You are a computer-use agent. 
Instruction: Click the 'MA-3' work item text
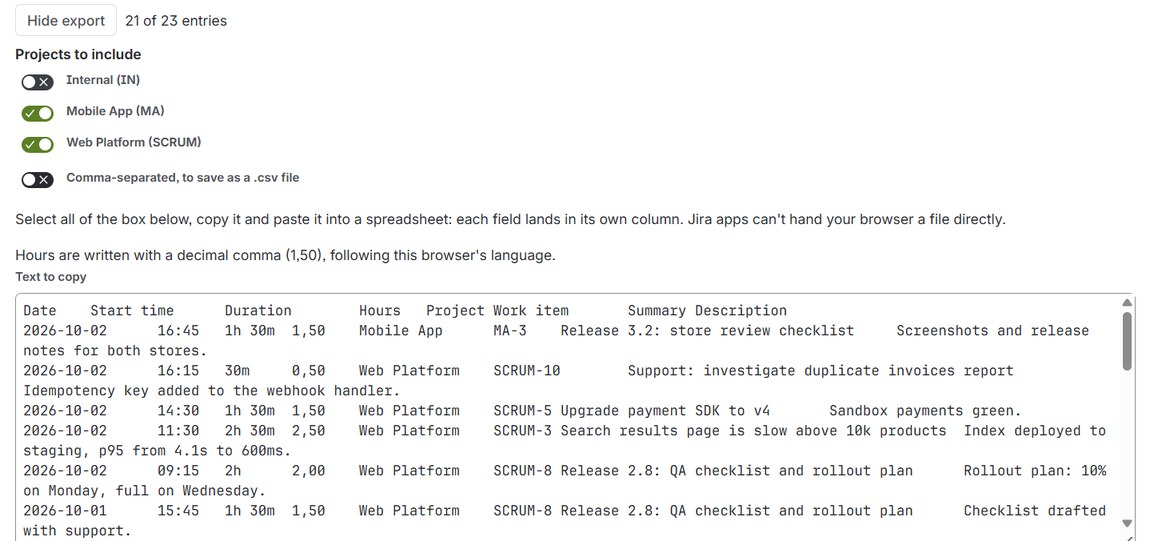[x=510, y=331]
